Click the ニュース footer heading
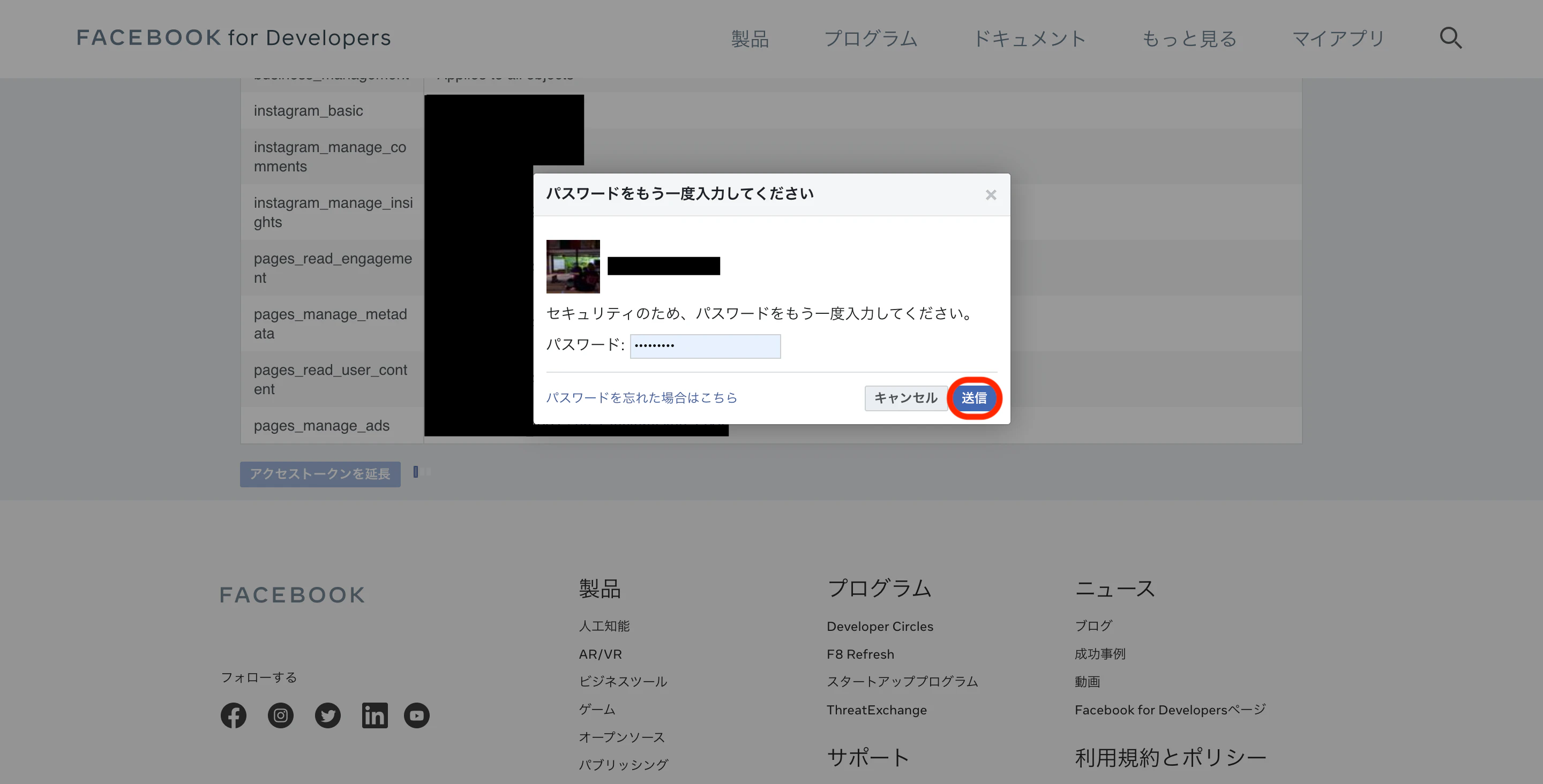The width and height of the screenshot is (1543, 784). (x=1115, y=588)
